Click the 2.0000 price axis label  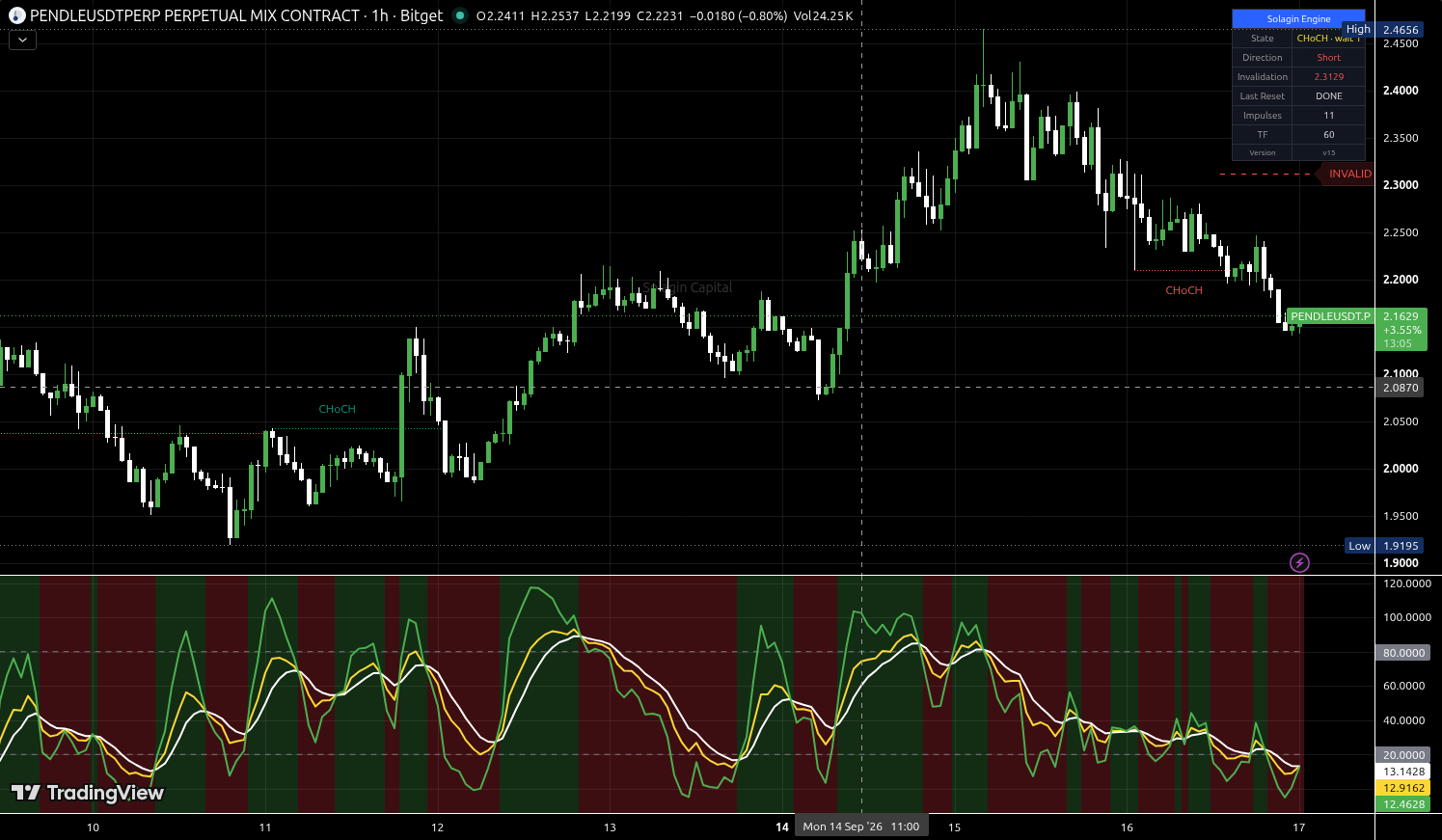point(1401,469)
